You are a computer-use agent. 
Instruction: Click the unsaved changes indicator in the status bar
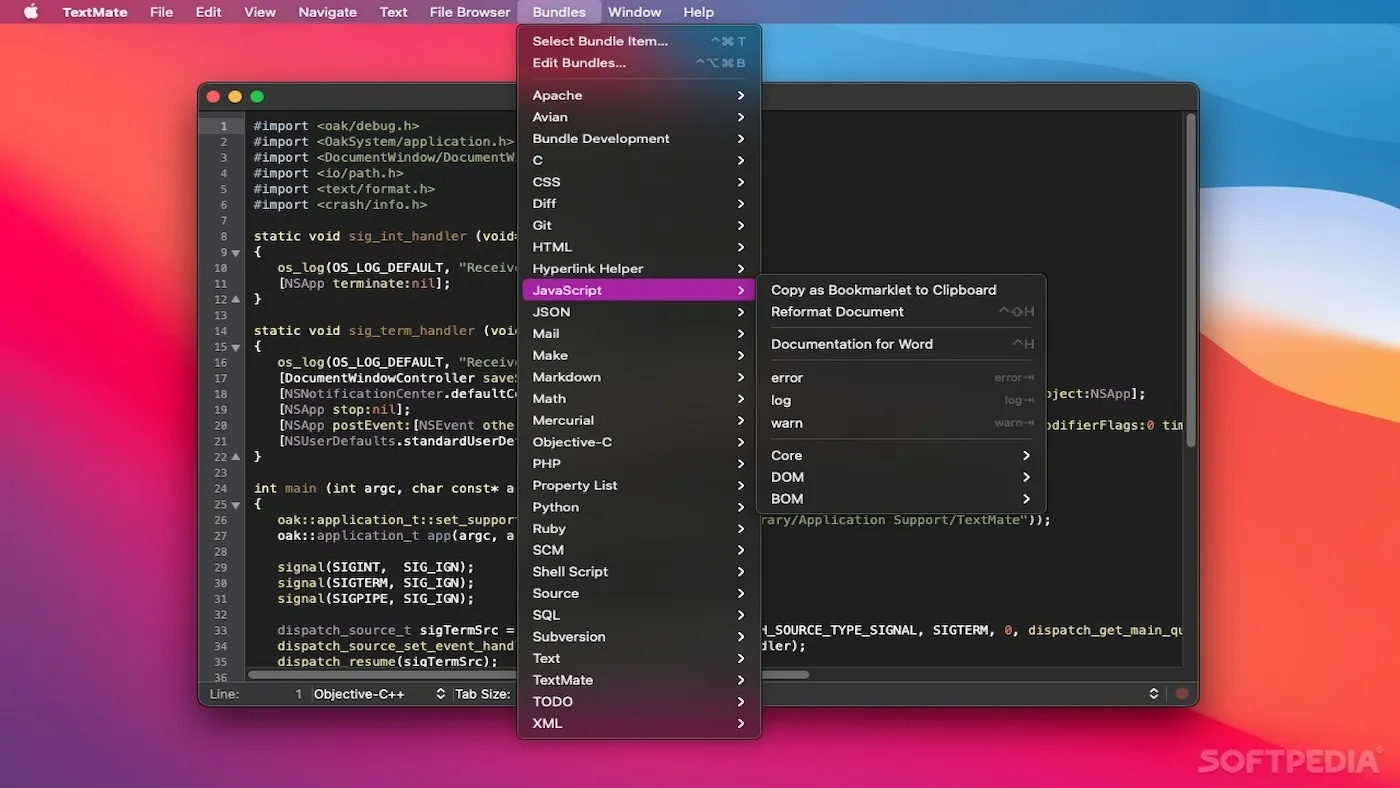[x=1182, y=692]
